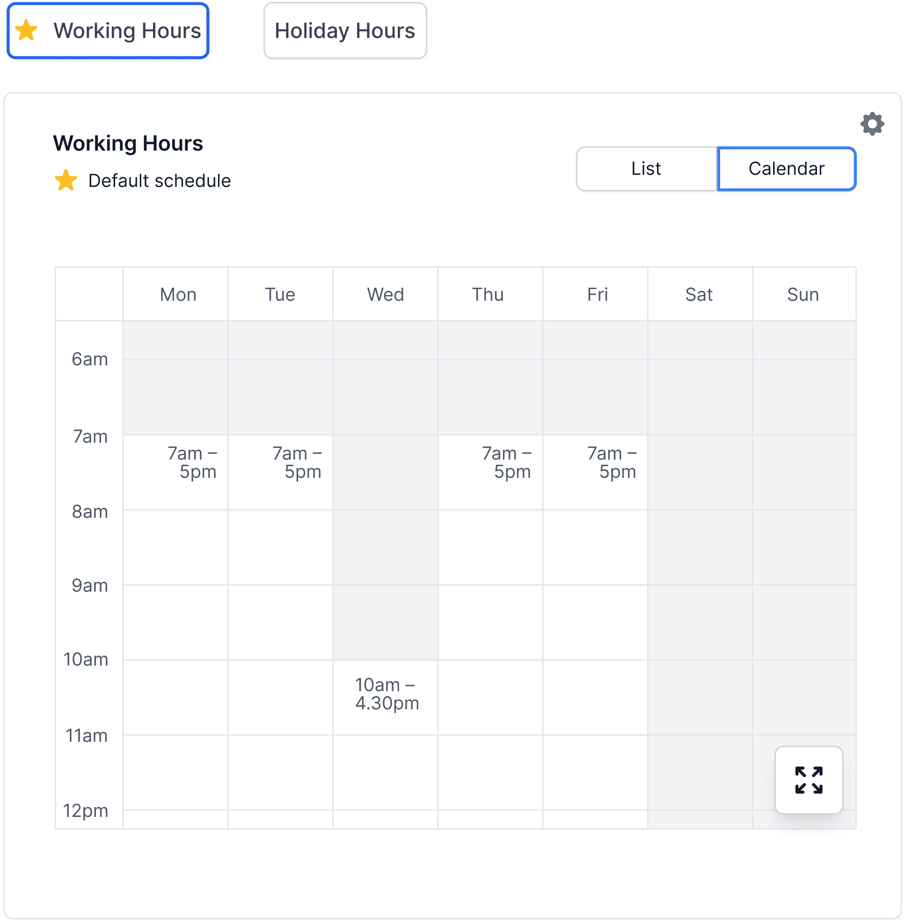Viewport: 905px width, 924px height.
Task: Click the 12pm time row label
Action: click(x=85, y=811)
